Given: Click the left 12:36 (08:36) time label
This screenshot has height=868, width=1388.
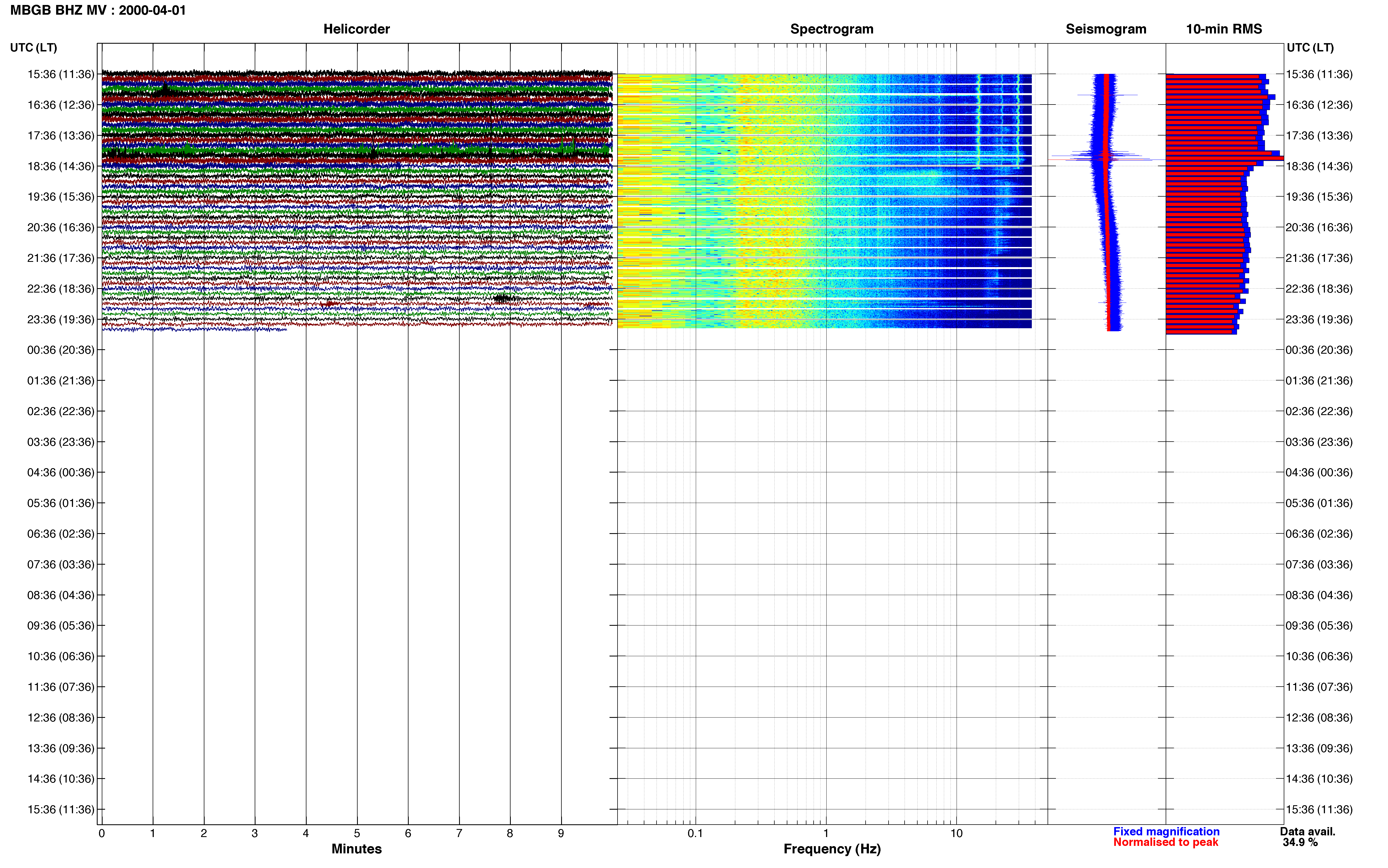Looking at the screenshot, I should pos(61,717).
